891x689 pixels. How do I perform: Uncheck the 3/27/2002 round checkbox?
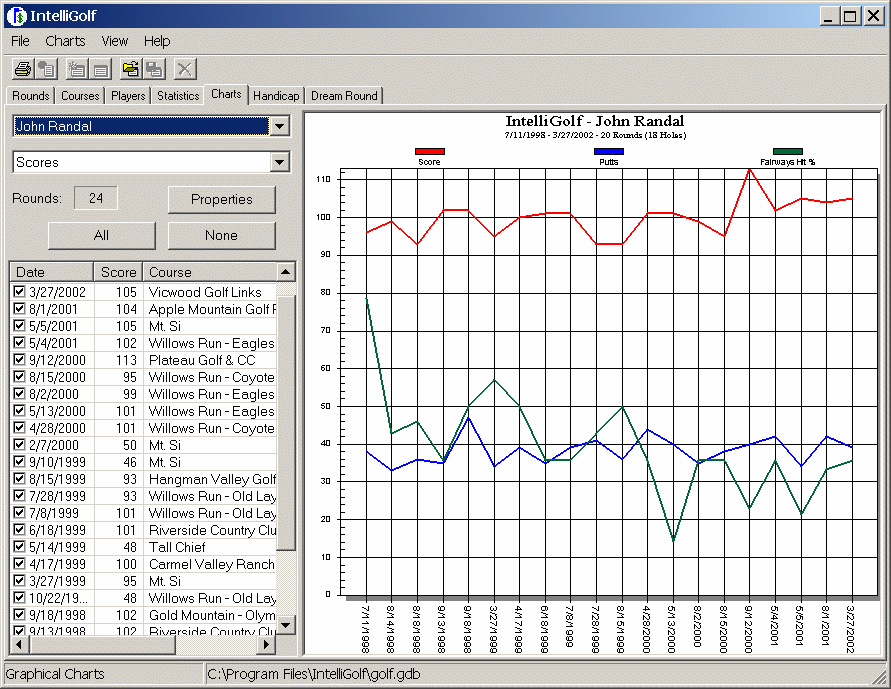(19, 291)
